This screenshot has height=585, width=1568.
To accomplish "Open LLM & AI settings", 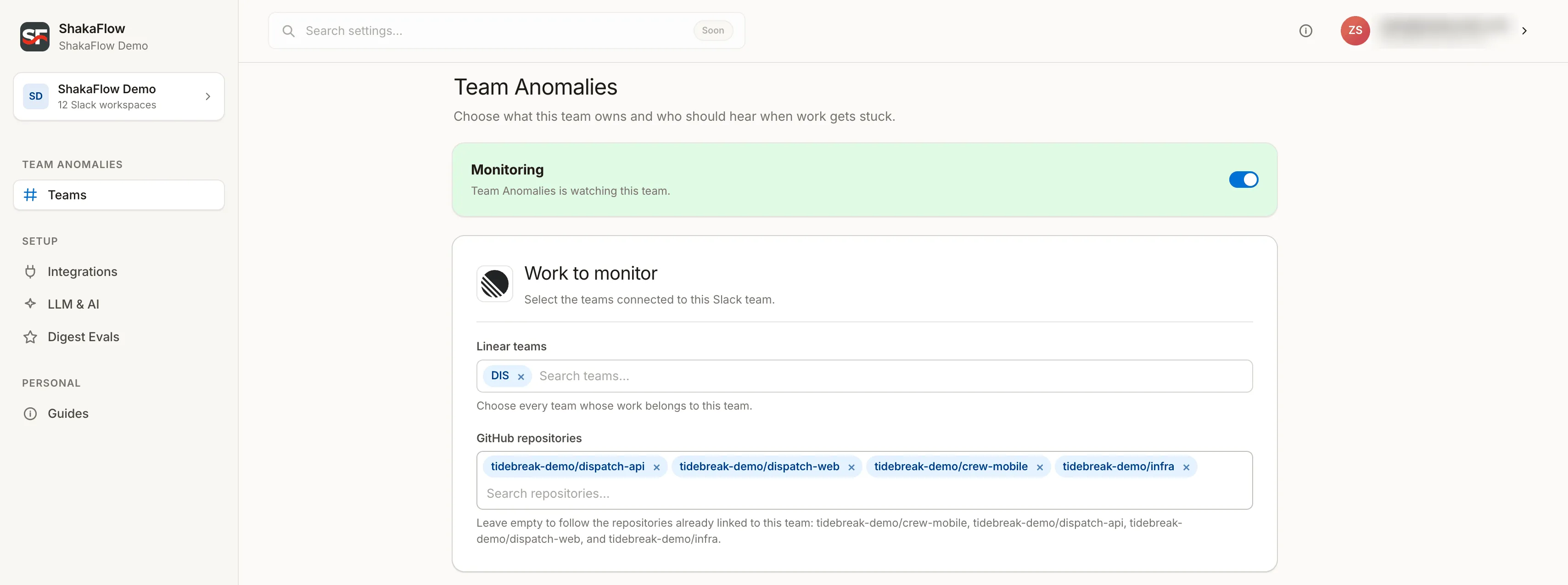I will click(x=119, y=304).
